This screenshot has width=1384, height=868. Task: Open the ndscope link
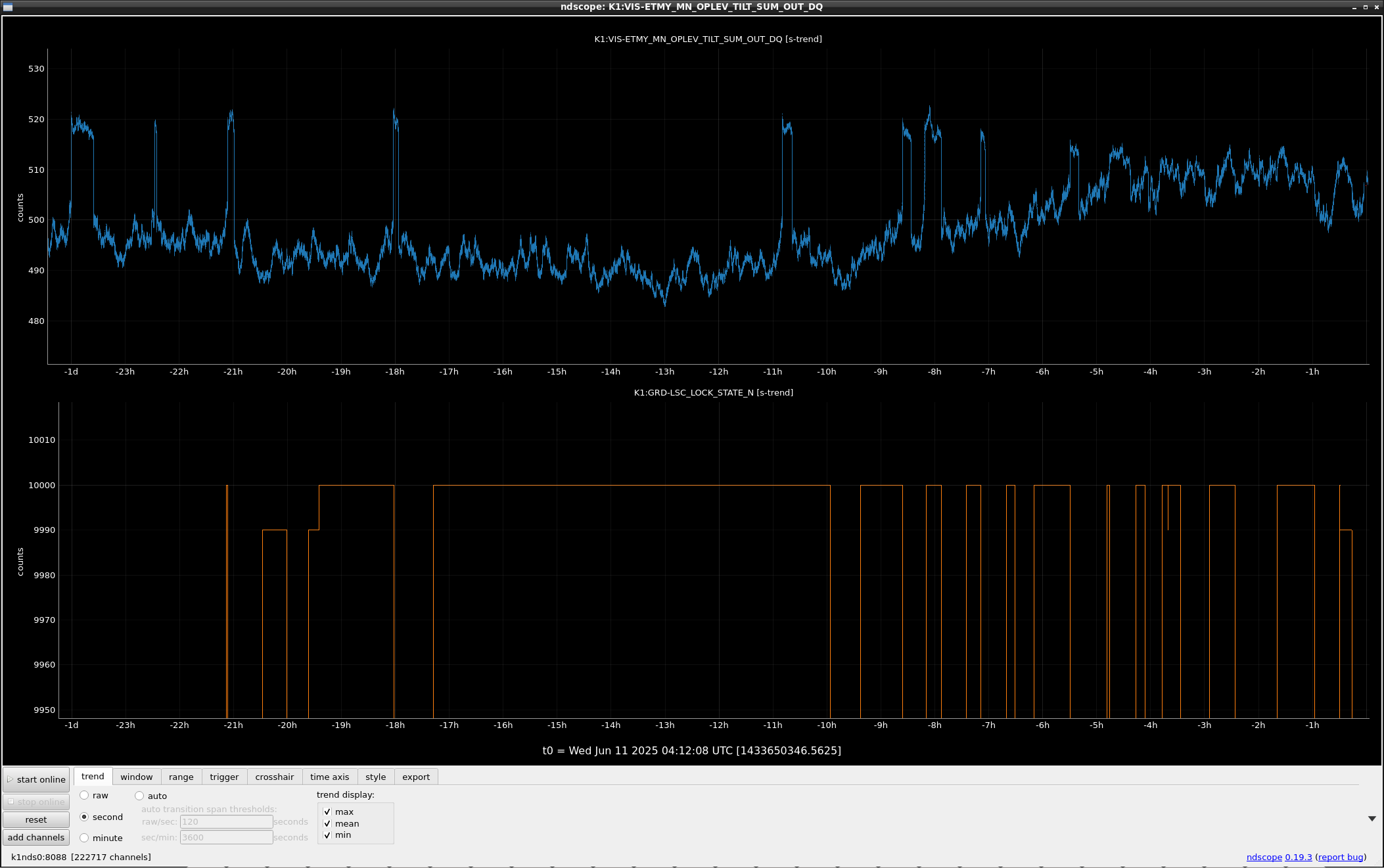(x=1264, y=857)
